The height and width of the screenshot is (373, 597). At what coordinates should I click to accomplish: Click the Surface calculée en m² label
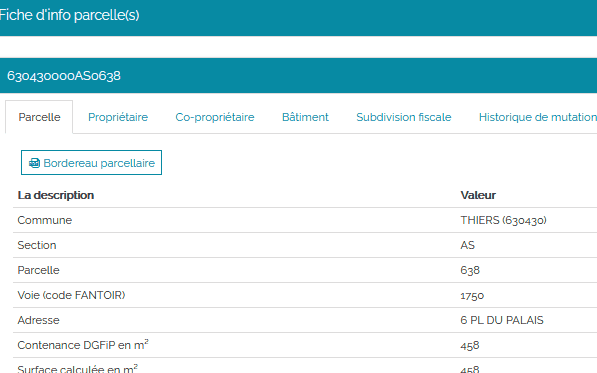(77, 368)
